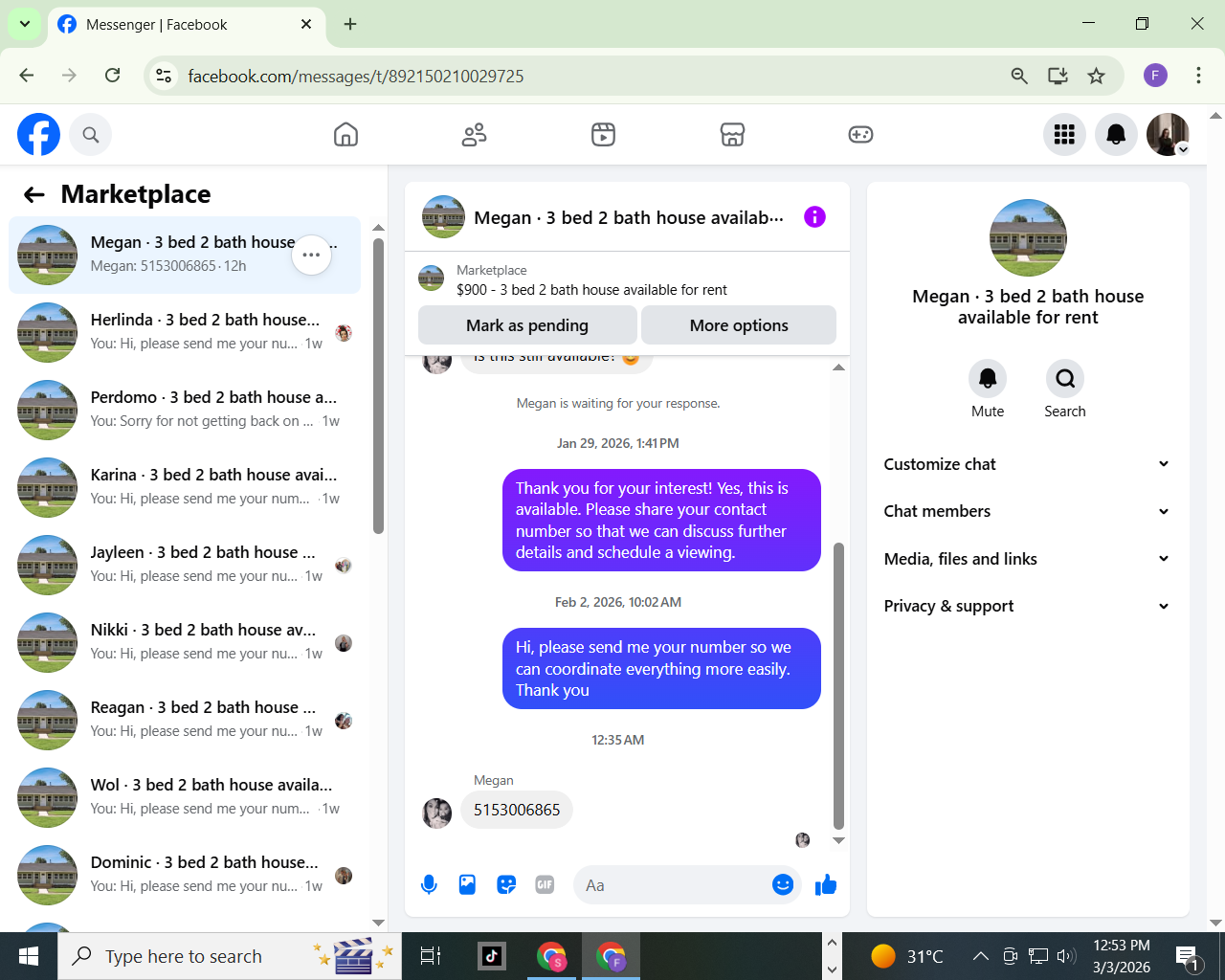Viewport: 1225px width, 980px height.
Task: Click Megan's avatar beside her phone number
Action: point(437,813)
